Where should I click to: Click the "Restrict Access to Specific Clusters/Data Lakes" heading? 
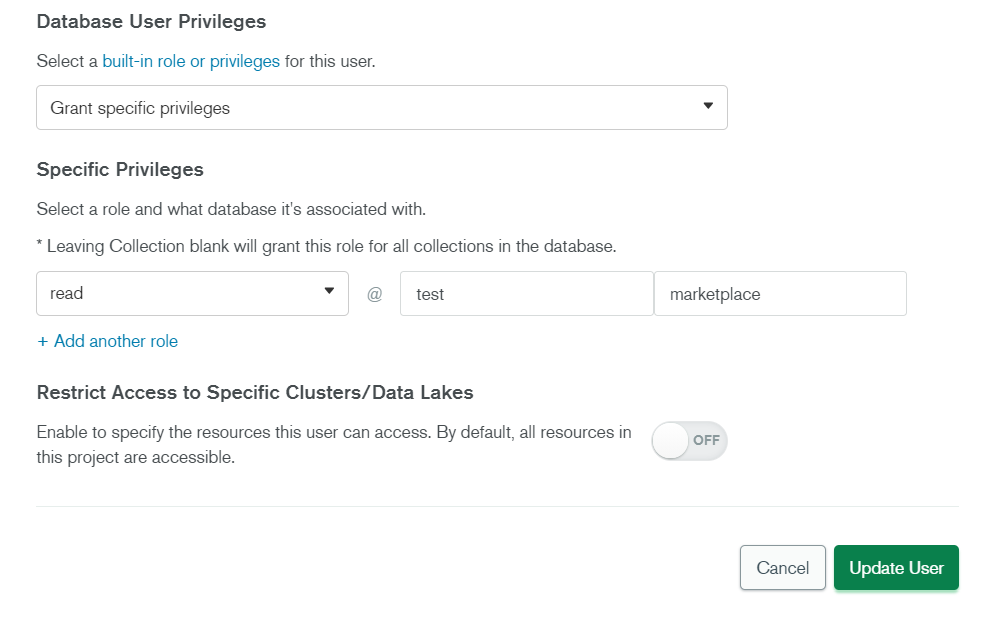pos(255,393)
